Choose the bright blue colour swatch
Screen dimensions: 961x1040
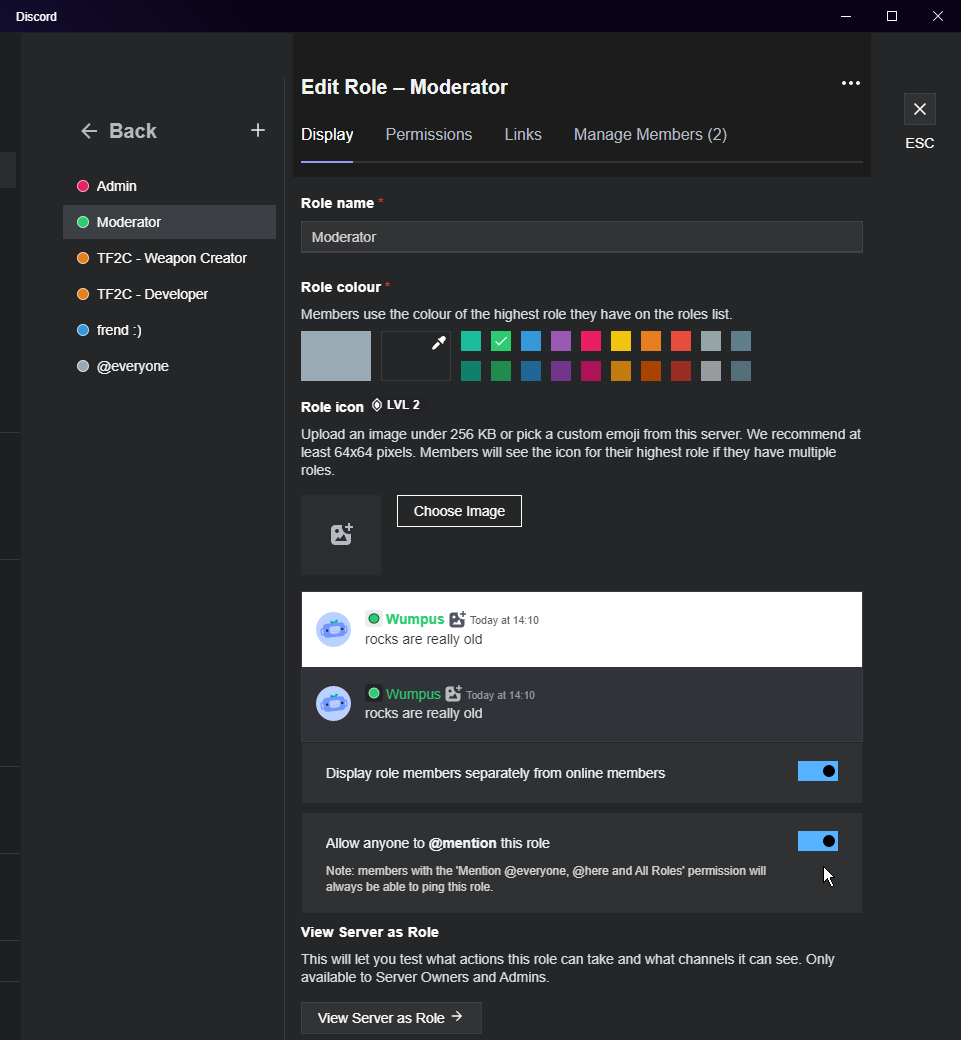(x=531, y=342)
